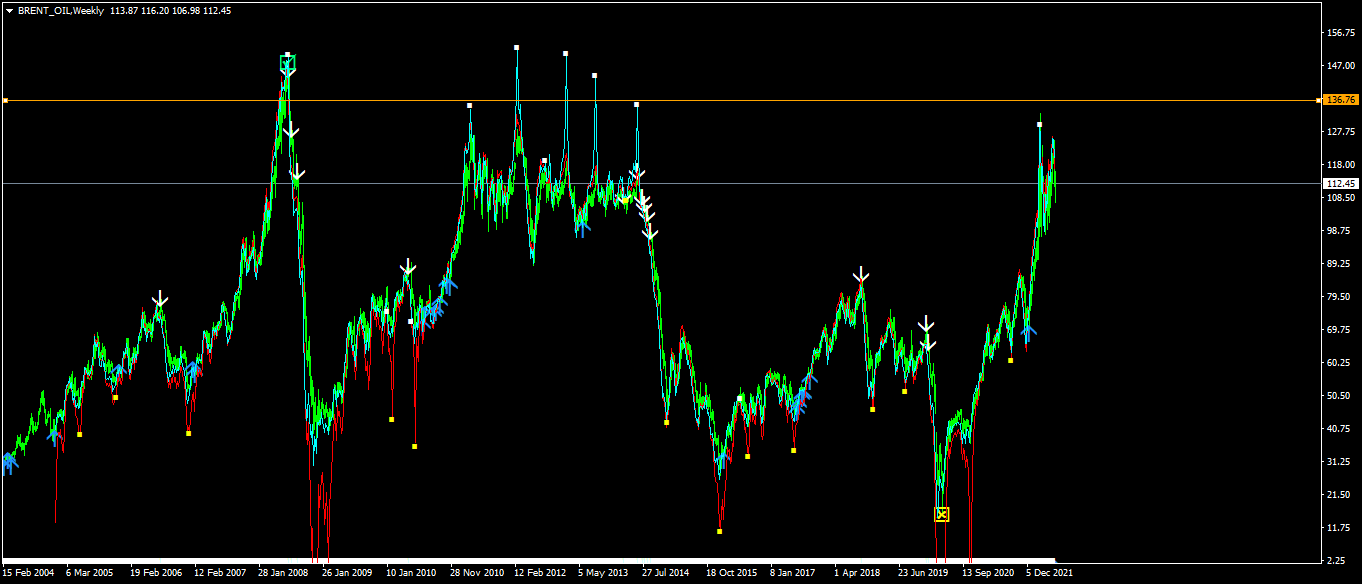Viewport: 1362px width, 584px height.
Task: Click the 50.50 price axis label
Action: (1340, 395)
